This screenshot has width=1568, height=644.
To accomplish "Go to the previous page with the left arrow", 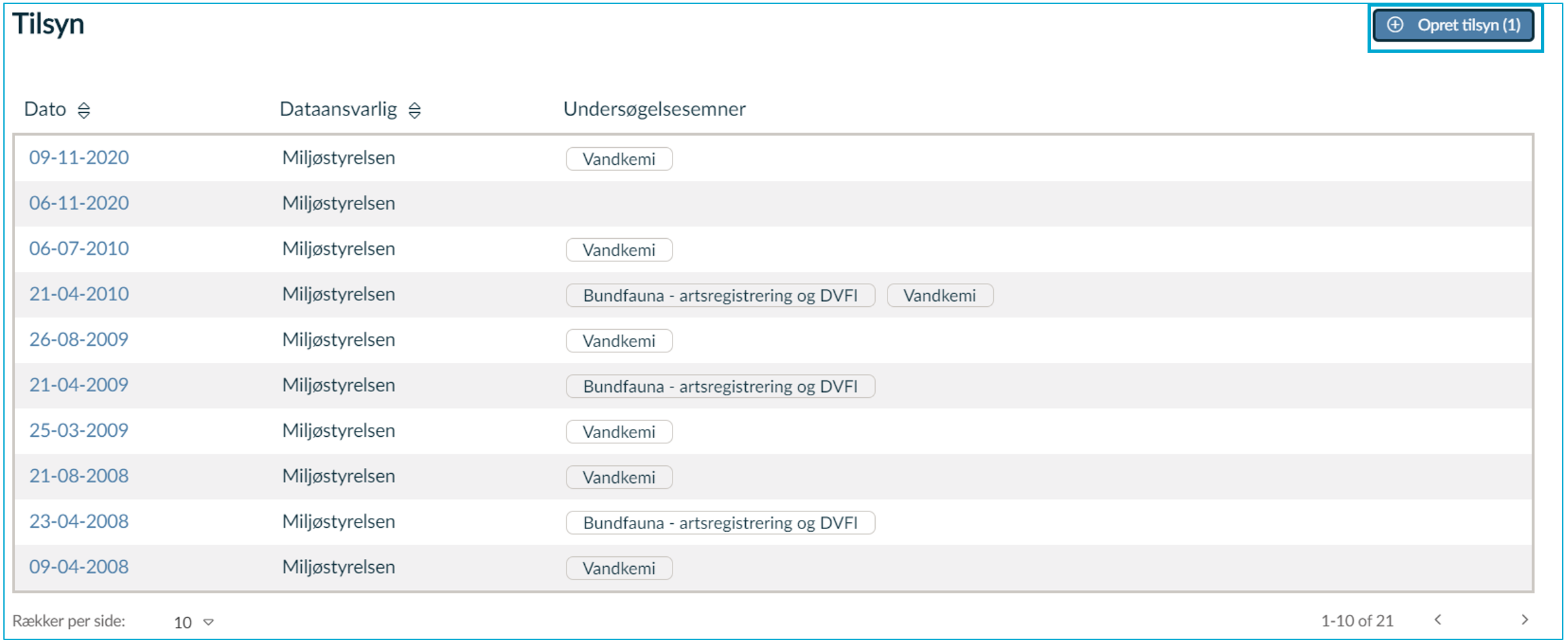I will [1438, 620].
